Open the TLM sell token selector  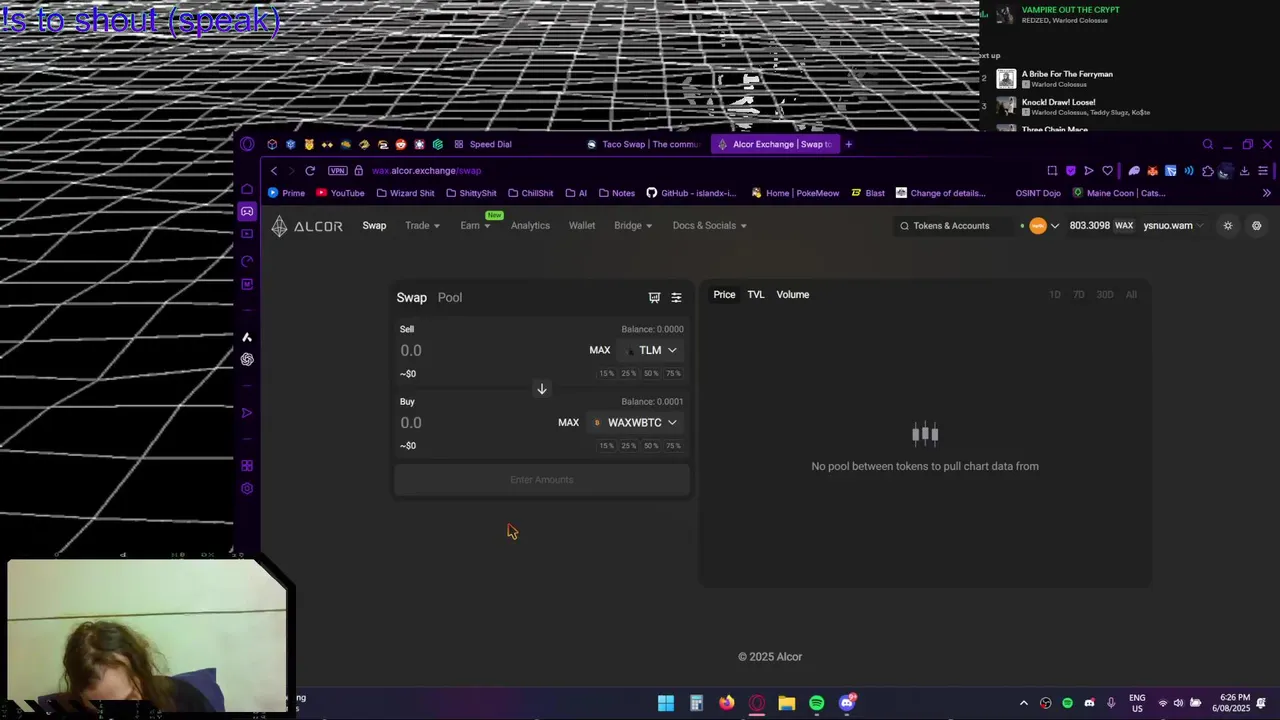click(x=652, y=350)
